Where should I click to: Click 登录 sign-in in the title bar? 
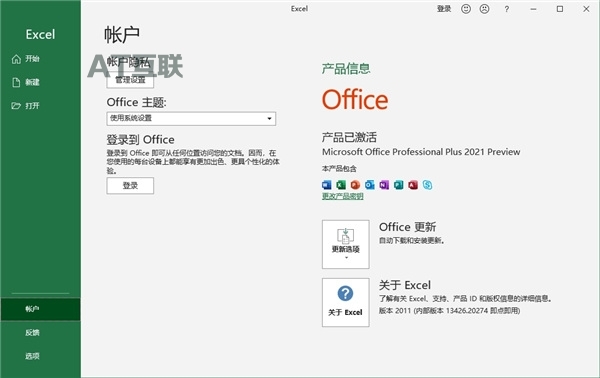coord(444,9)
